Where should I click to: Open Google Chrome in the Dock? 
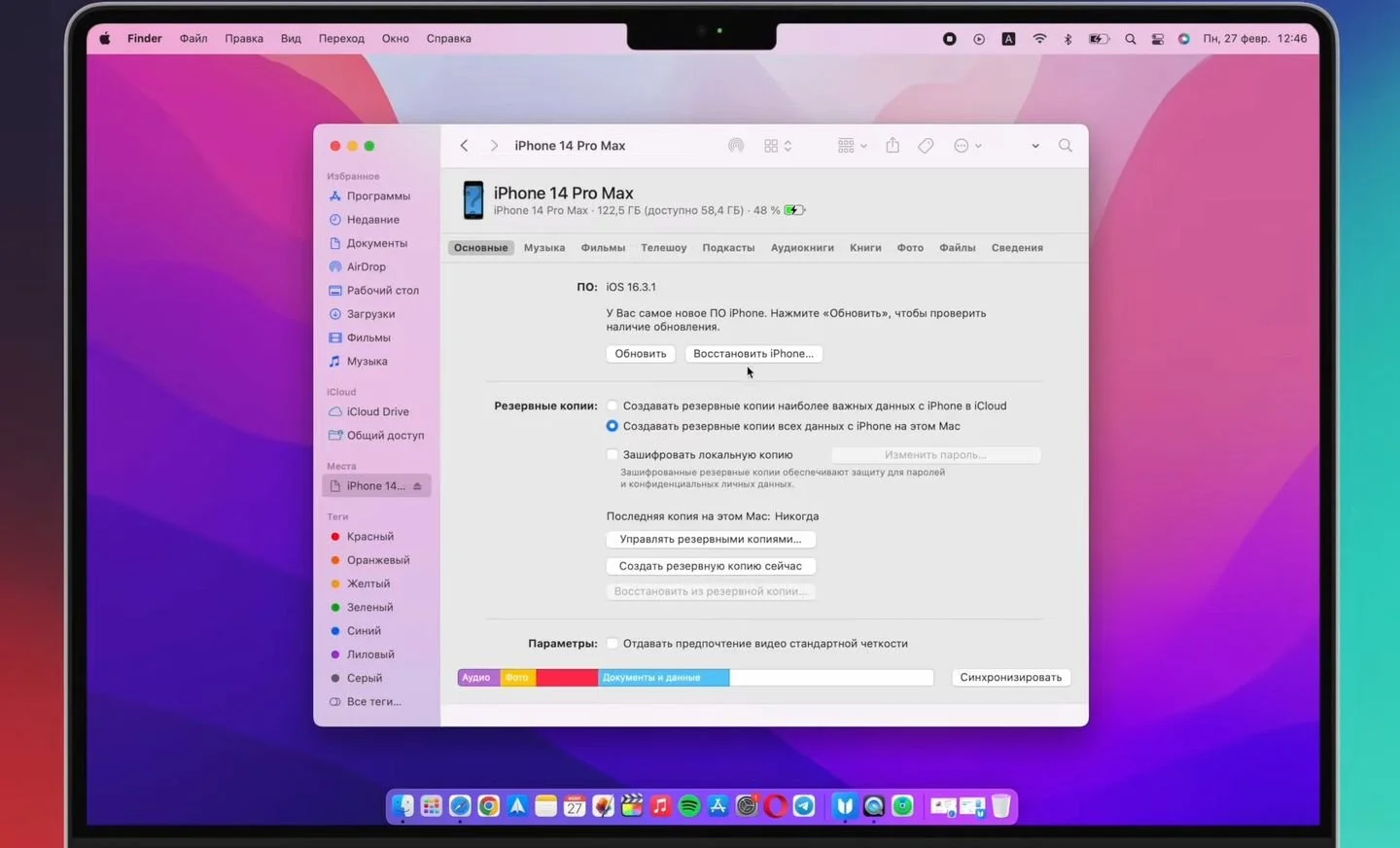pos(488,806)
